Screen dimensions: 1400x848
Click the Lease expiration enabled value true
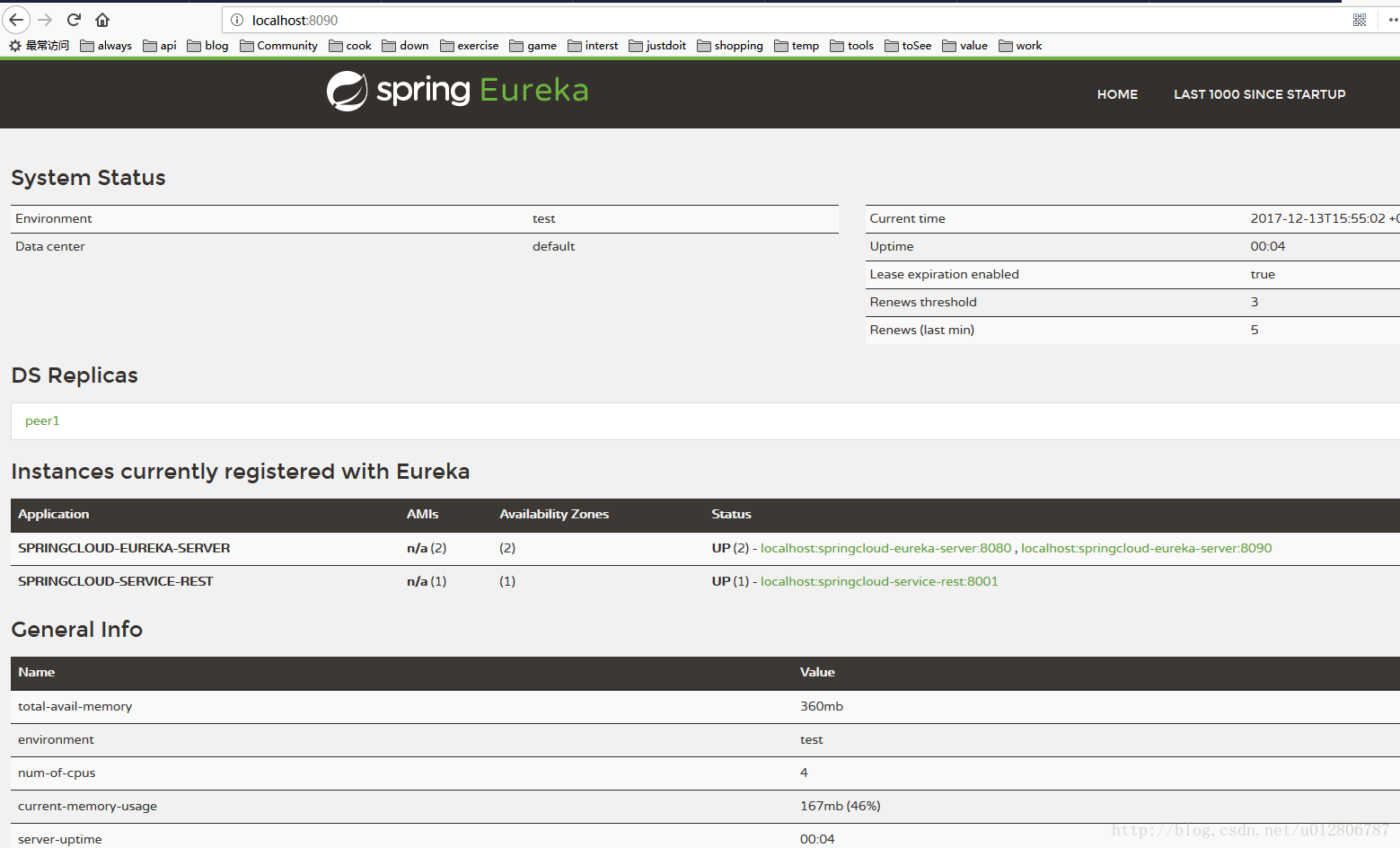(1263, 274)
